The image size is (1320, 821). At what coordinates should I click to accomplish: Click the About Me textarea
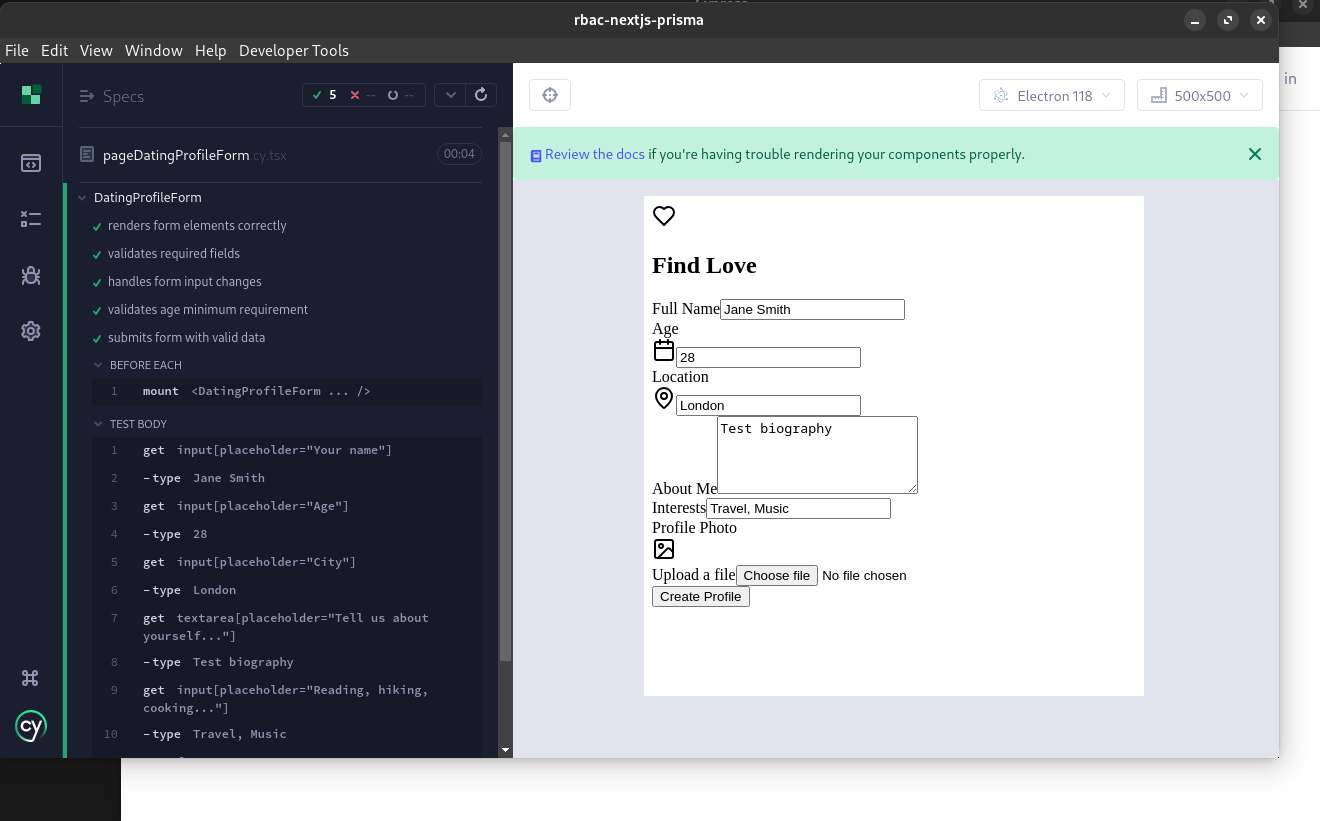point(817,455)
